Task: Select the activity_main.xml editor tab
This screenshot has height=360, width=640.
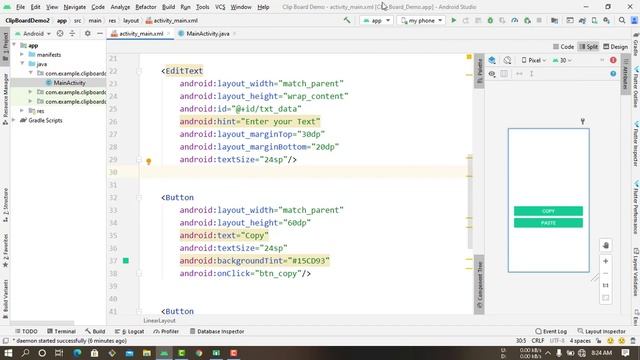Action: coord(140,33)
